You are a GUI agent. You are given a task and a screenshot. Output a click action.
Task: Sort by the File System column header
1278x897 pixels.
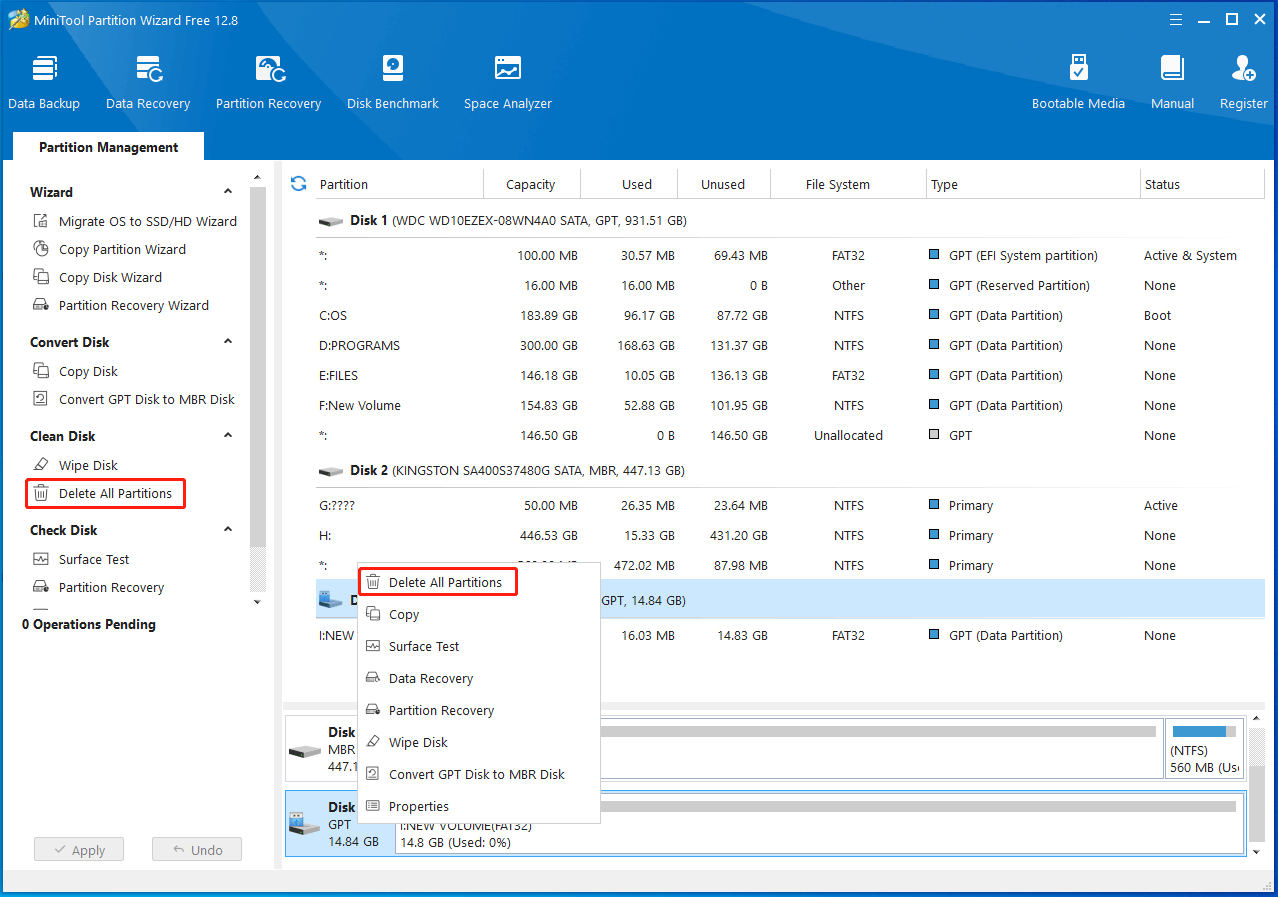point(849,184)
